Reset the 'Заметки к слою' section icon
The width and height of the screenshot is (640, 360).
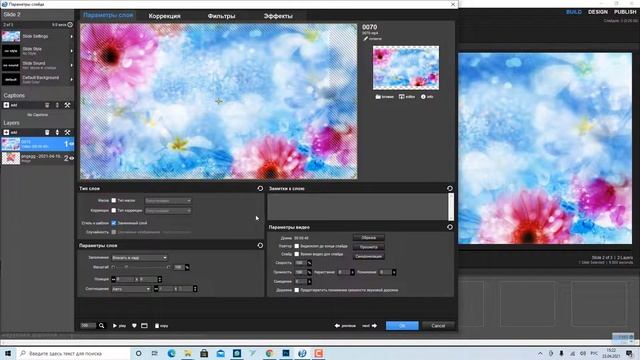(450, 189)
